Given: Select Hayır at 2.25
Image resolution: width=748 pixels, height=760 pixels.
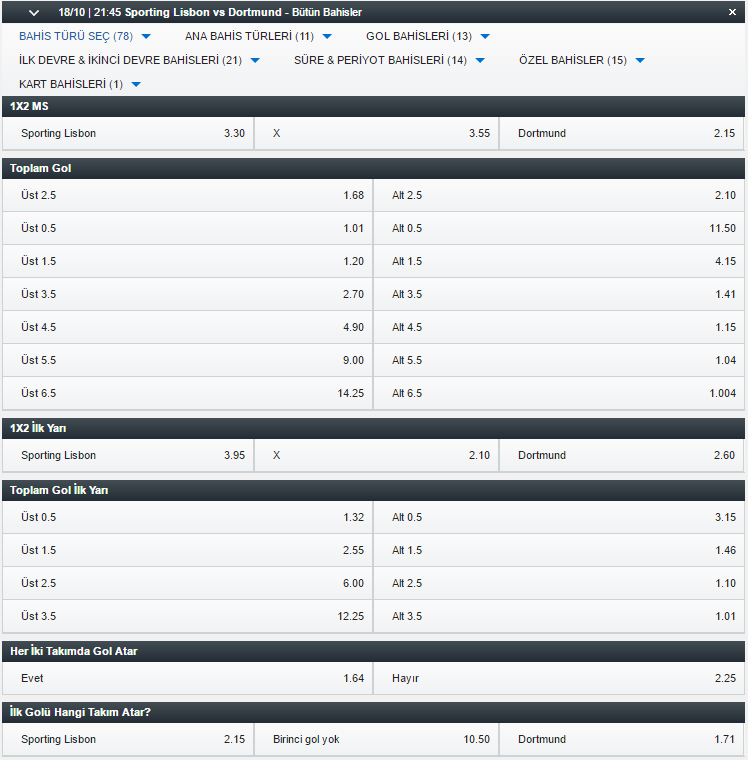Looking at the screenshot, I should (559, 678).
